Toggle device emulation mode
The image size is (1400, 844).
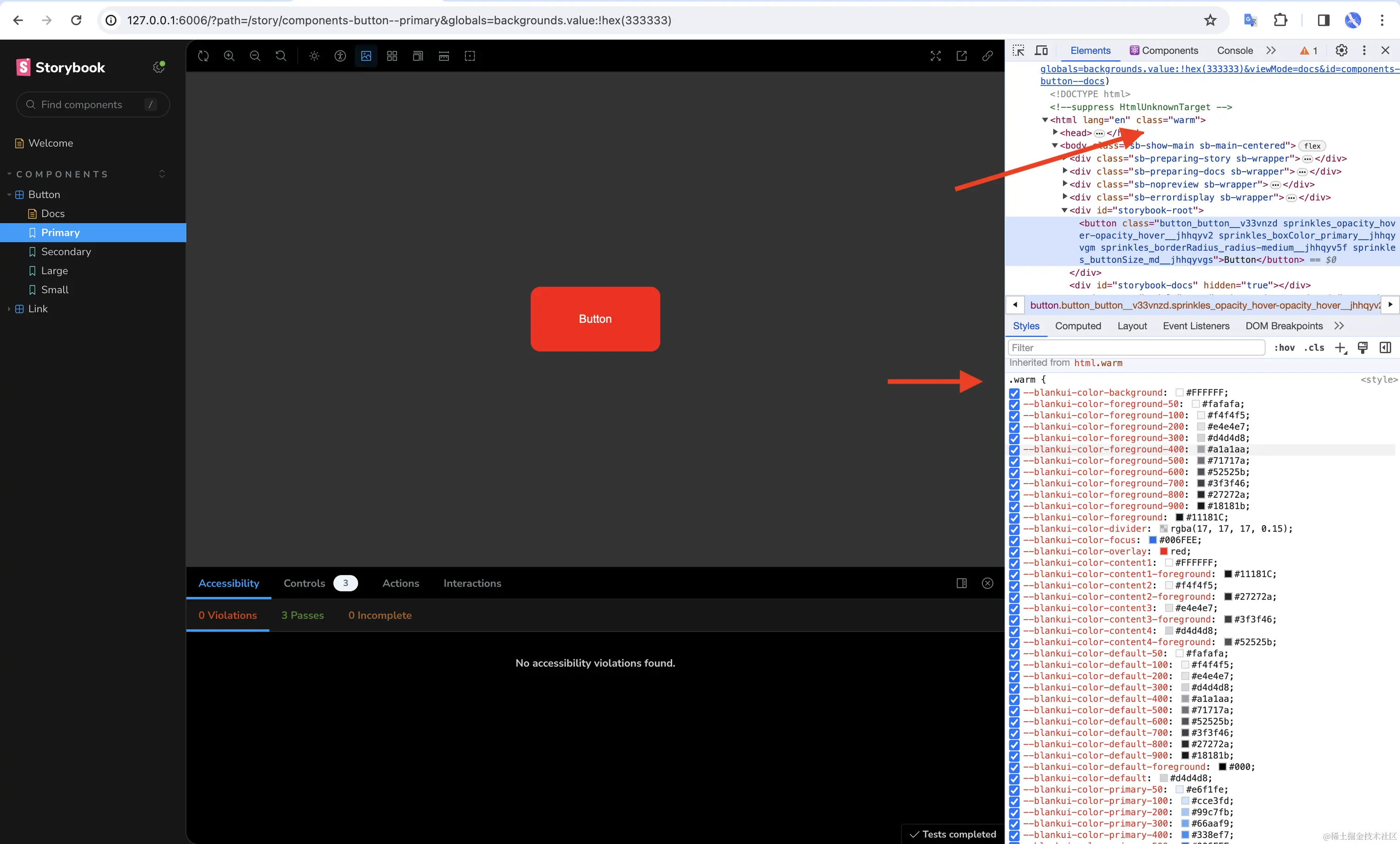[1042, 50]
